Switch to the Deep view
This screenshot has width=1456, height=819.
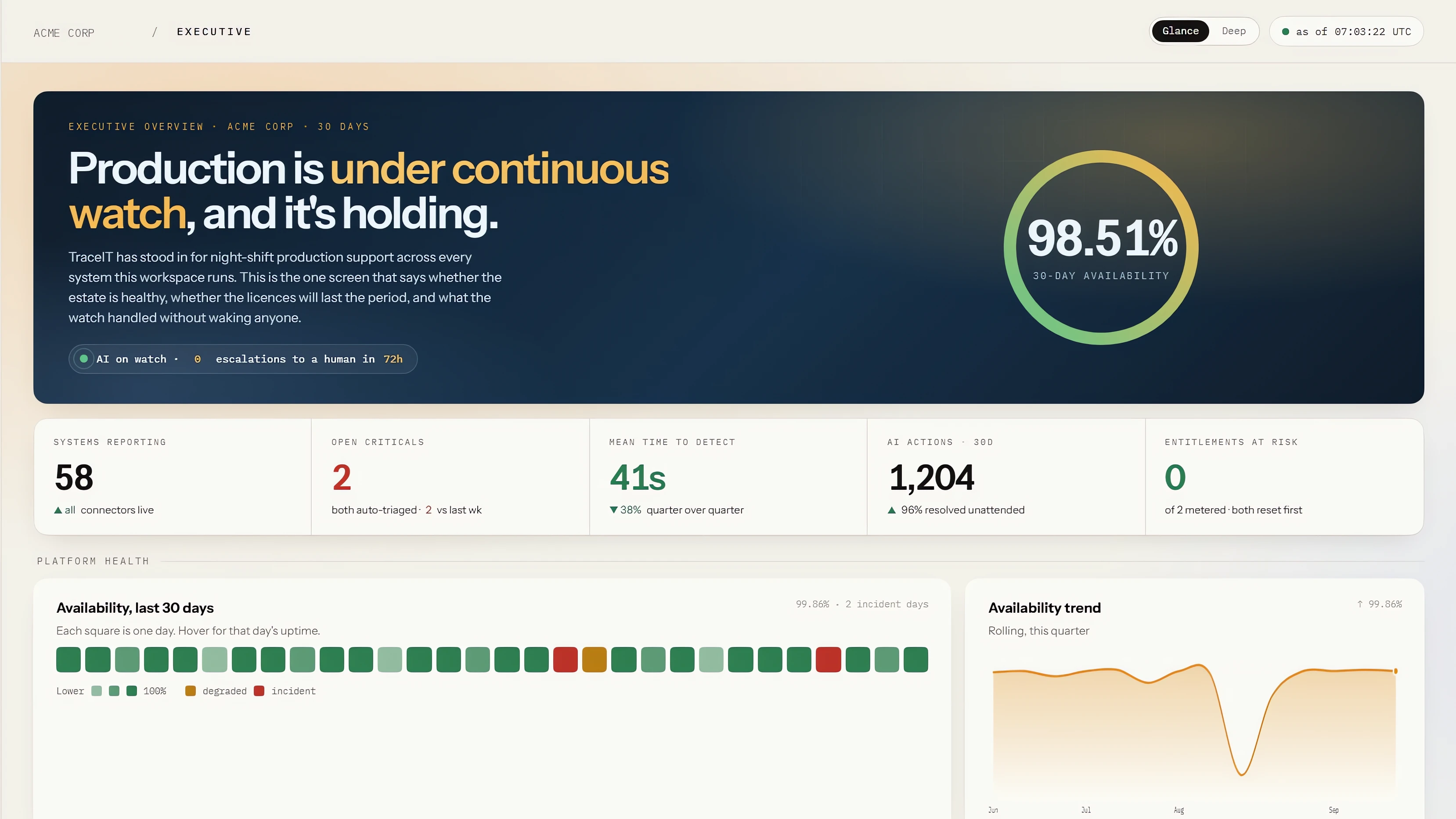pyautogui.click(x=1233, y=31)
